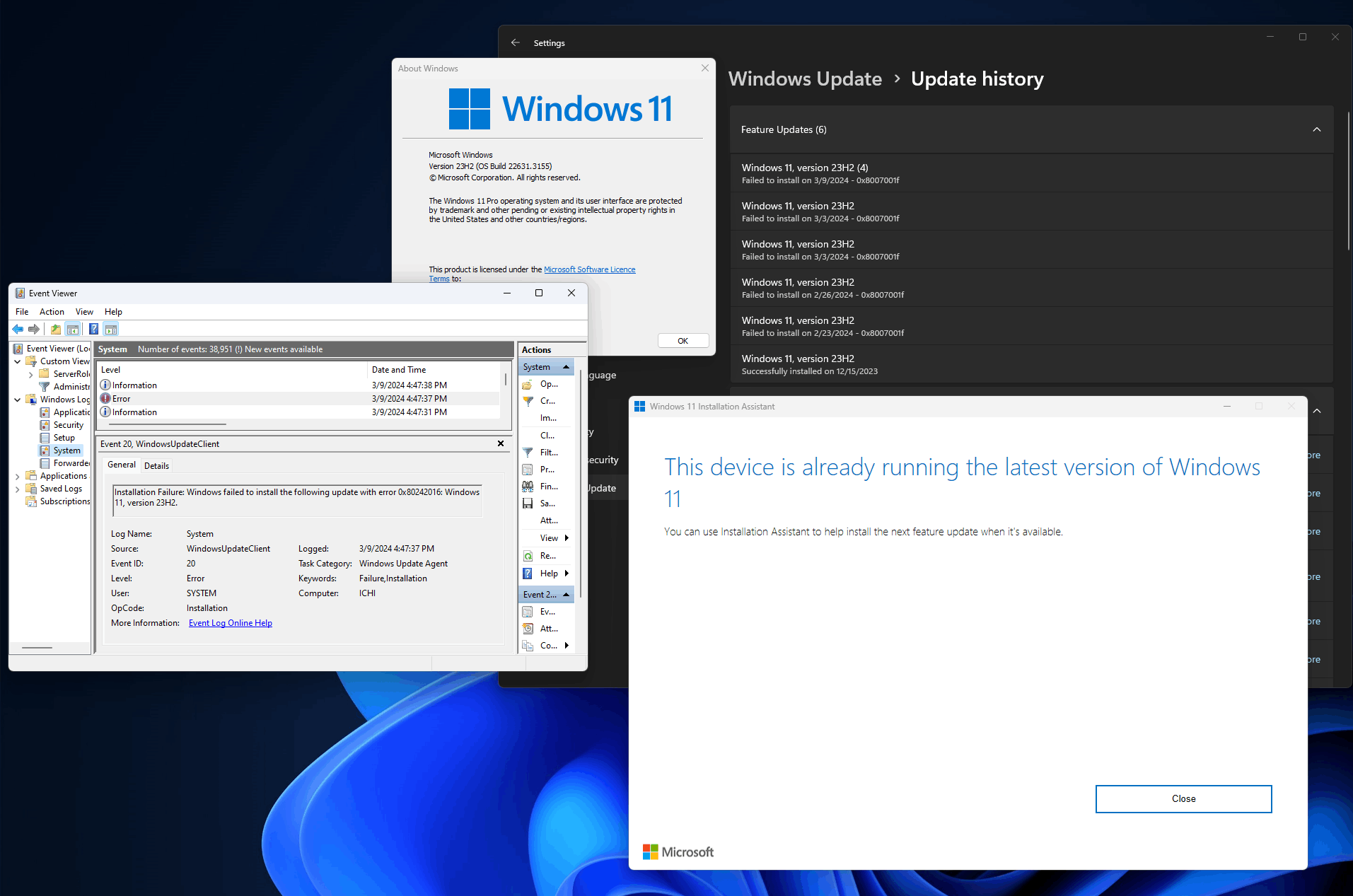The height and width of the screenshot is (896, 1353).
Task: Click Filter Current Log funnel action
Action: tap(547, 453)
